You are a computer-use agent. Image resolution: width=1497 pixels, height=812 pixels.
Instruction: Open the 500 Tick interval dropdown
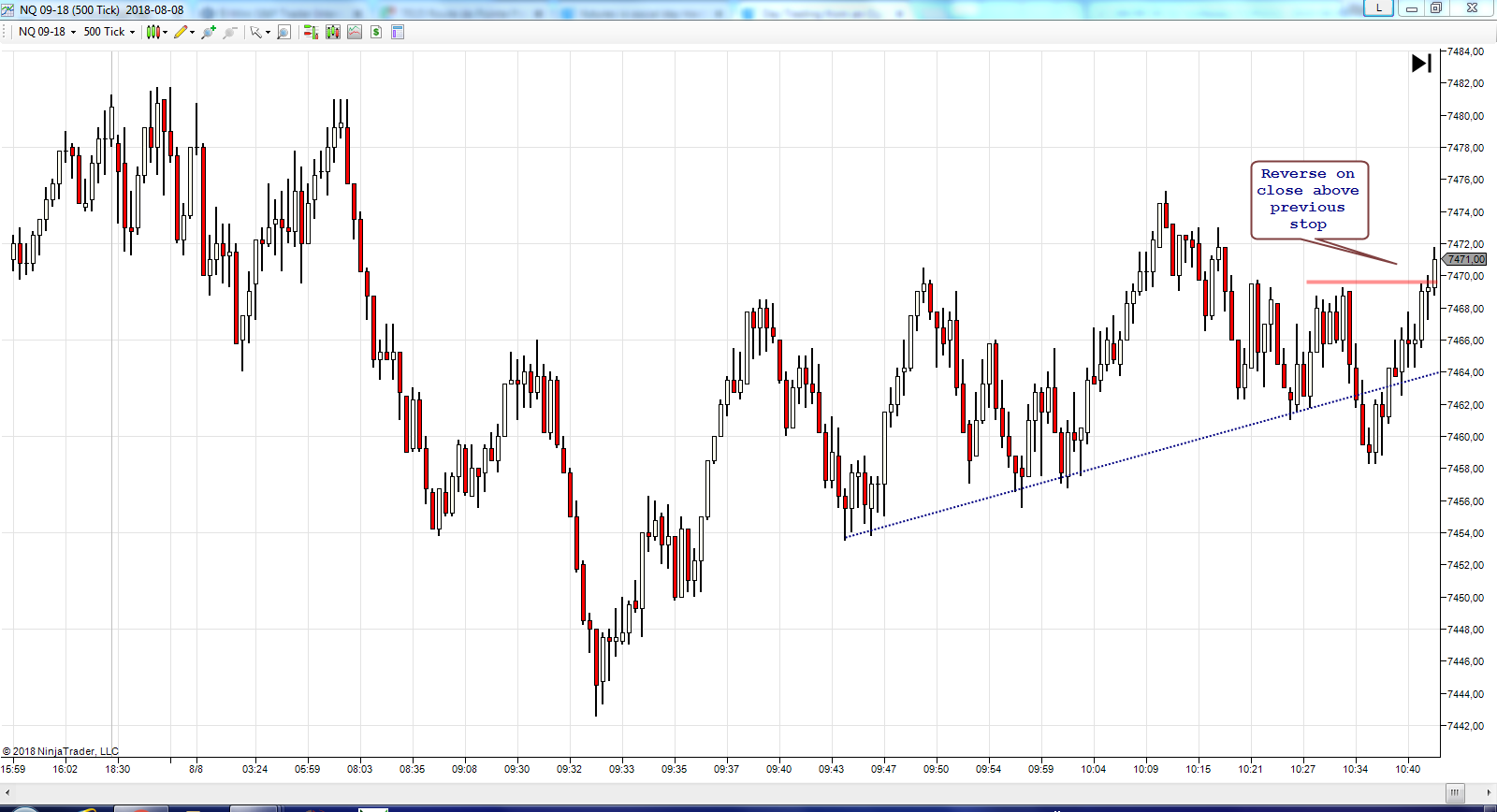click(109, 32)
